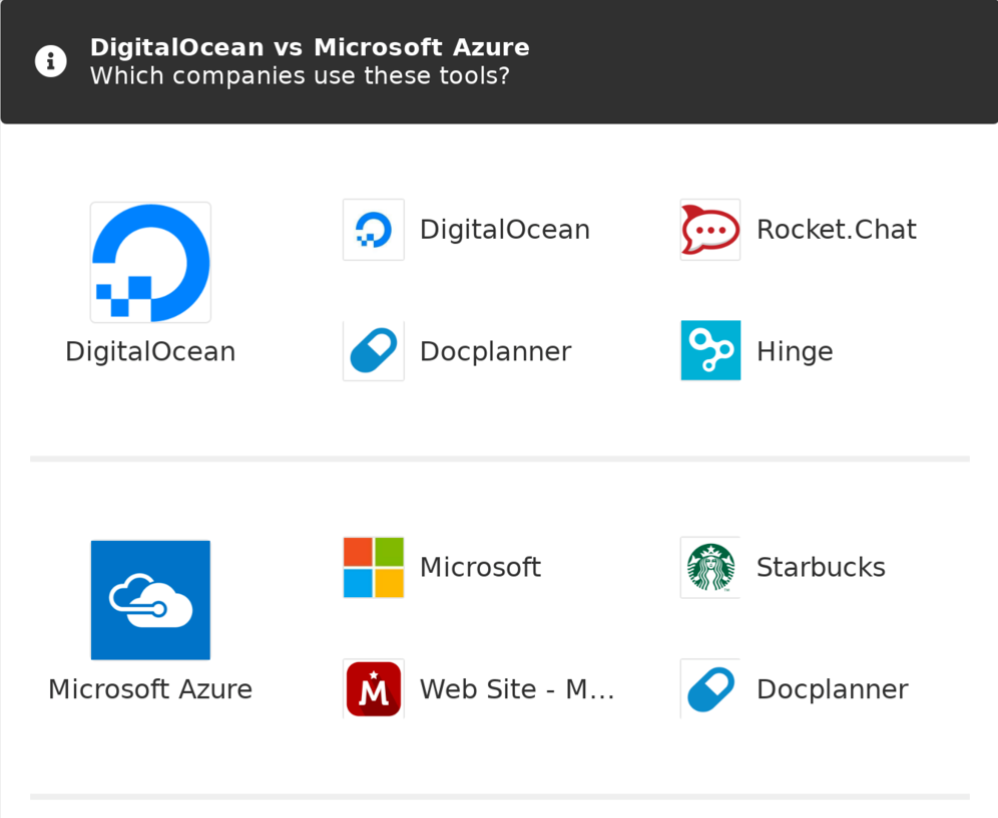998x818 pixels.
Task: Click the DigitalOcean vs Microsoft Azure heading
Action: pyautogui.click(x=310, y=47)
